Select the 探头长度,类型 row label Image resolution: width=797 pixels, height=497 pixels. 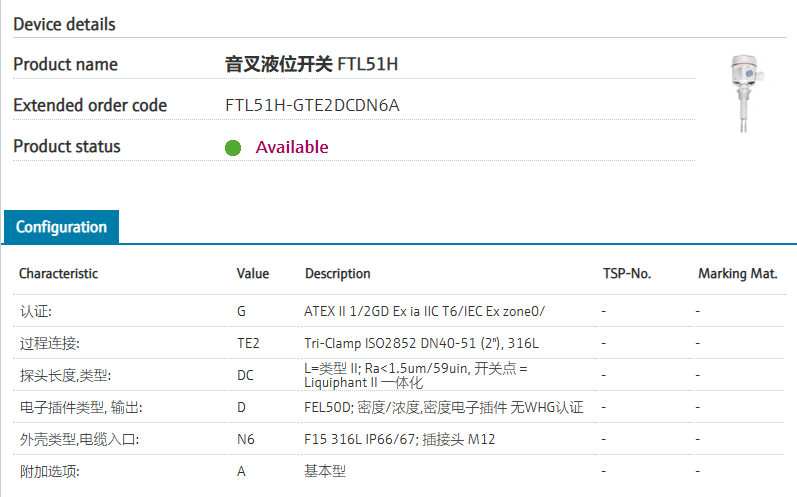click(x=65, y=375)
